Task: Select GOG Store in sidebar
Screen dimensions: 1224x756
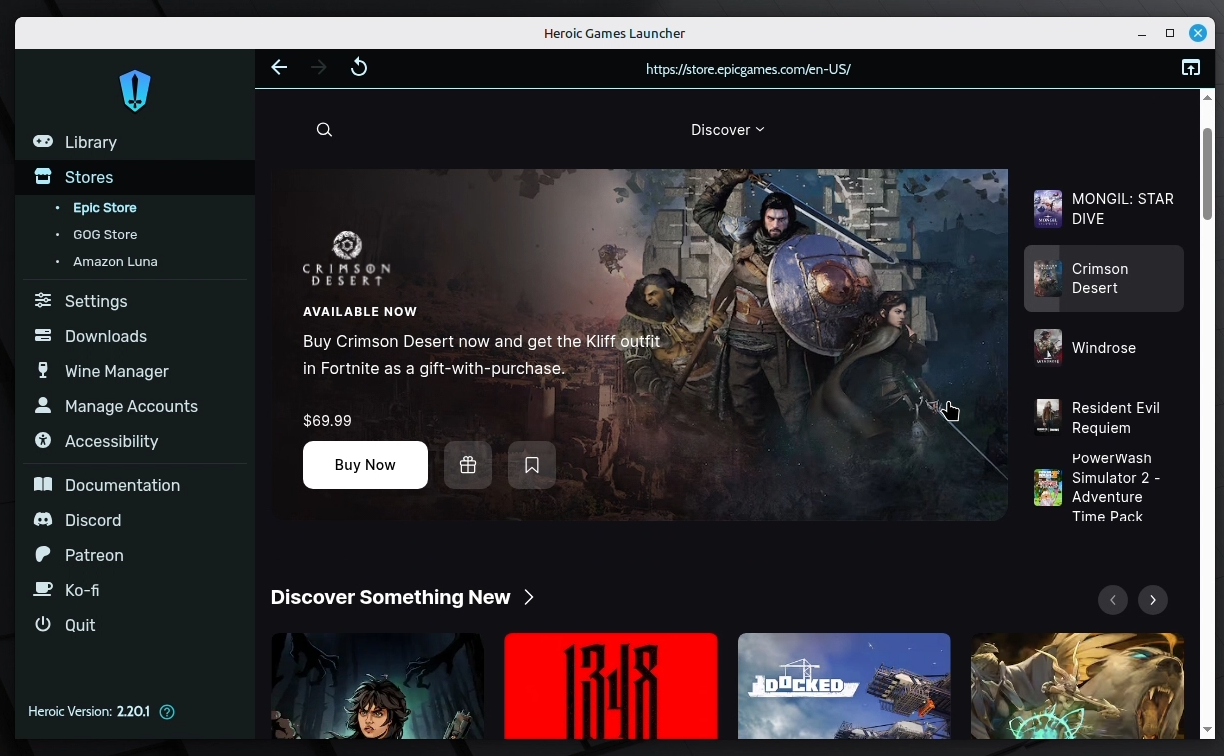Action: (x=105, y=234)
